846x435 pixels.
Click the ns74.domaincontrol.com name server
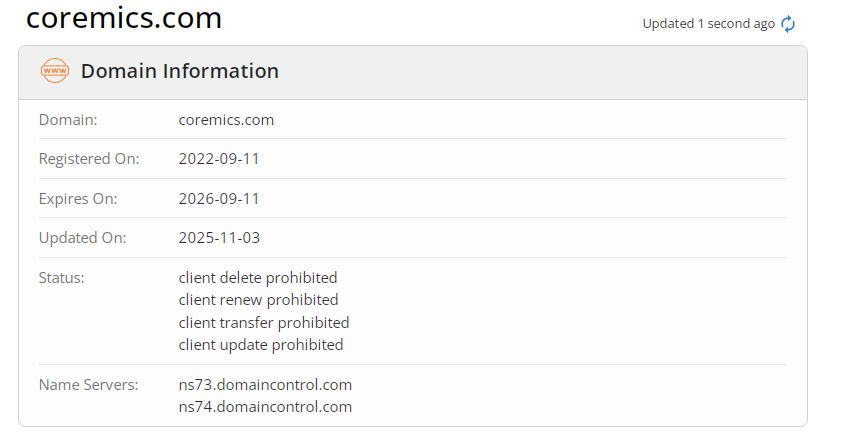click(x=265, y=407)
